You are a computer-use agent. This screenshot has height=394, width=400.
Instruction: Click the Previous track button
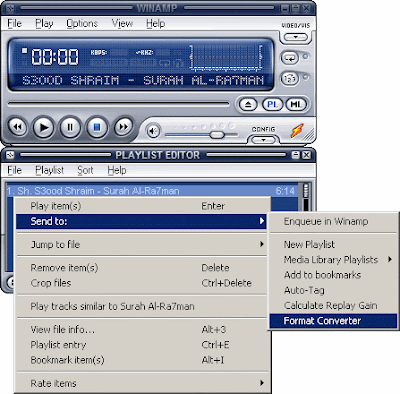pos(17,127)
